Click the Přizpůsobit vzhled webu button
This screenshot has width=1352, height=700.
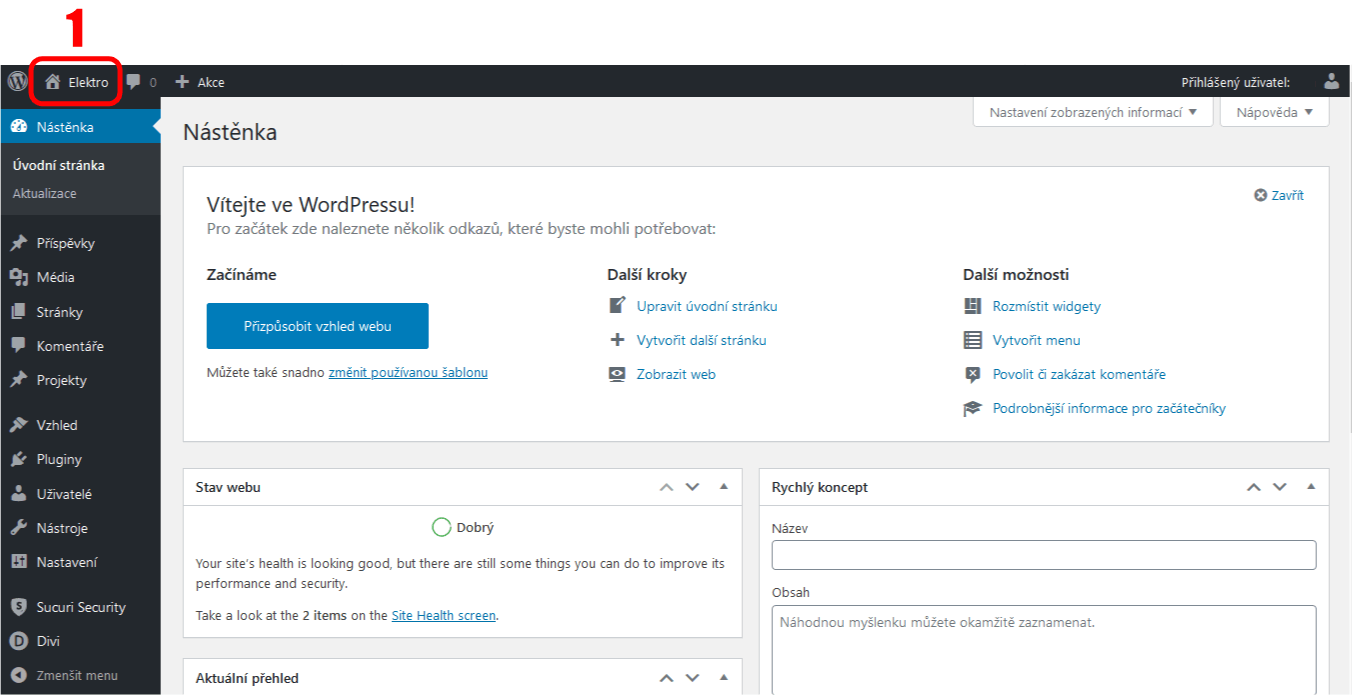pos(317,326)
